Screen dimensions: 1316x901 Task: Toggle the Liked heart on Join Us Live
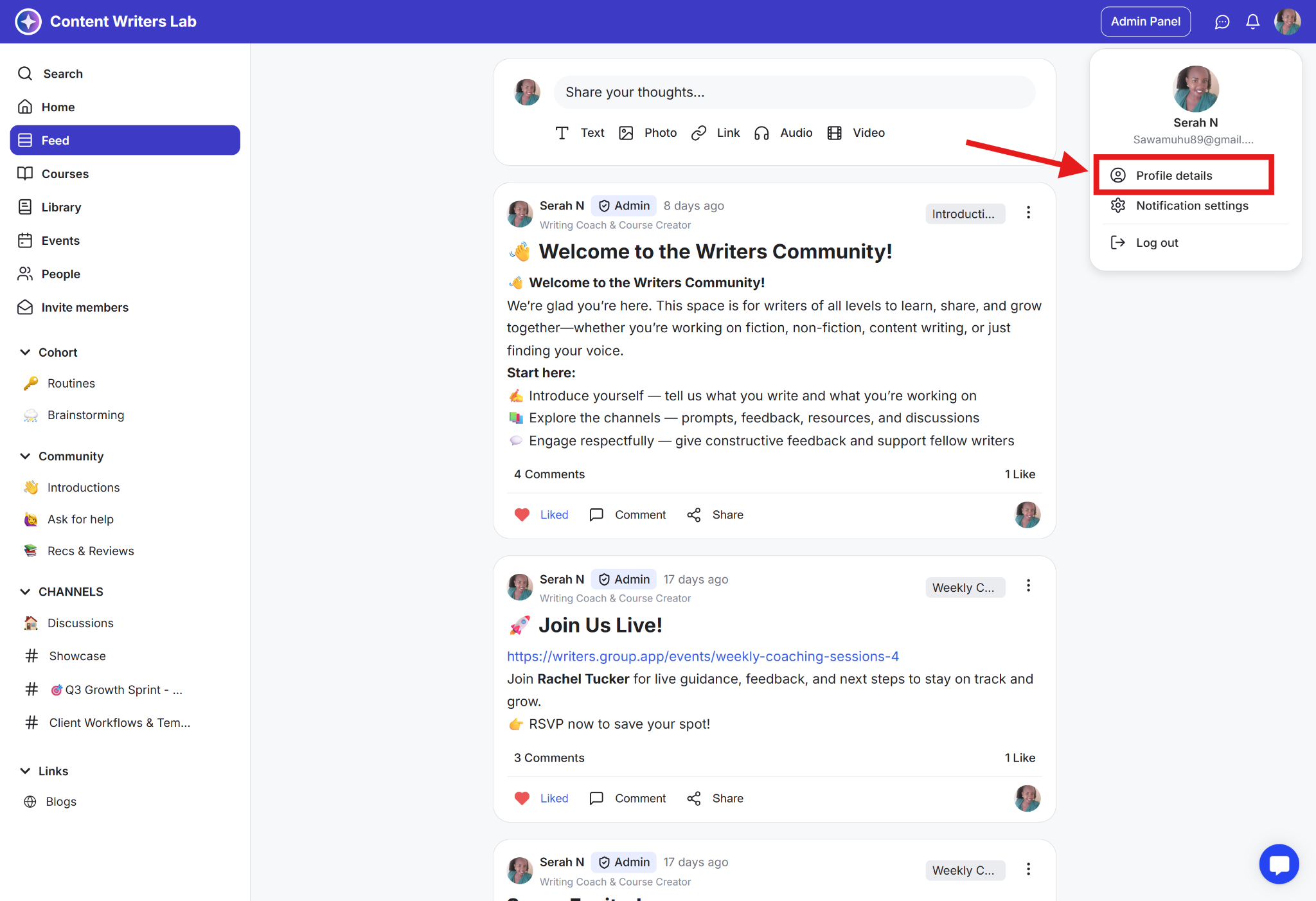pyautogui.click(x=522, y=798)
